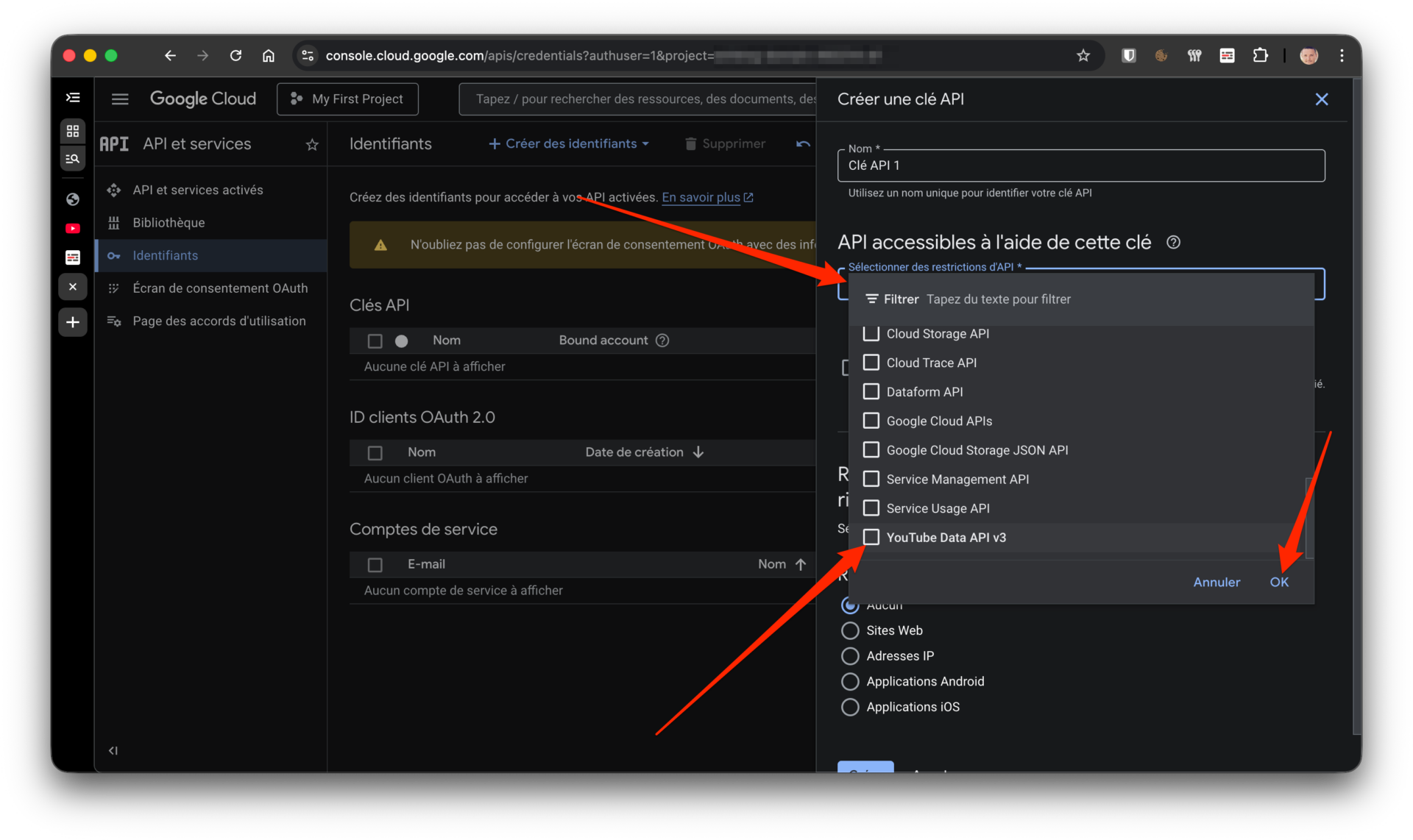This screenshot has height=840, width=1413.
Task: Open the shield extension icon
Action: click(x=1128, y=56)
